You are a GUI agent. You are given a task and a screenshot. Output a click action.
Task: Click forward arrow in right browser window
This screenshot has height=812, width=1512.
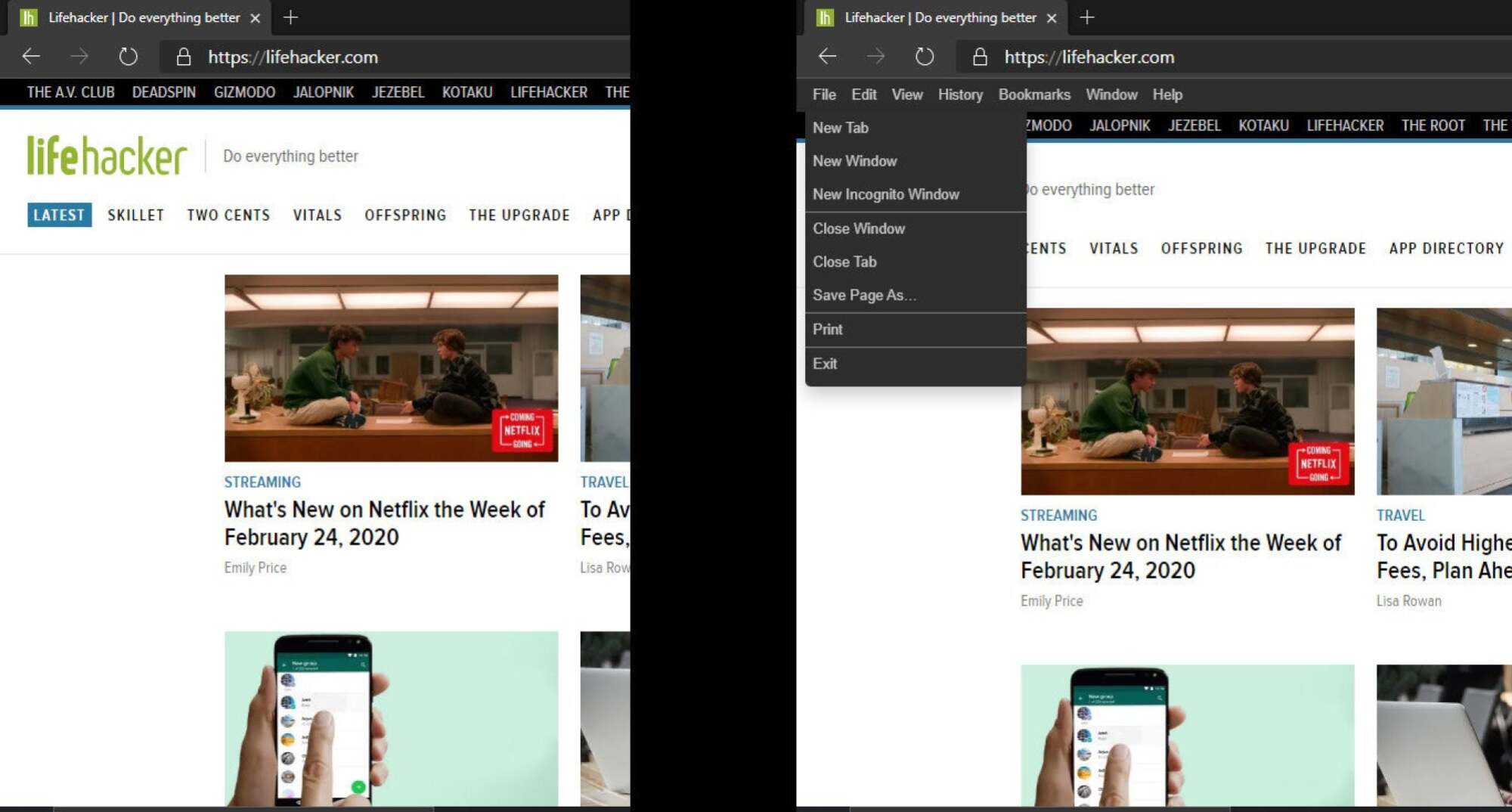[876, 56]
